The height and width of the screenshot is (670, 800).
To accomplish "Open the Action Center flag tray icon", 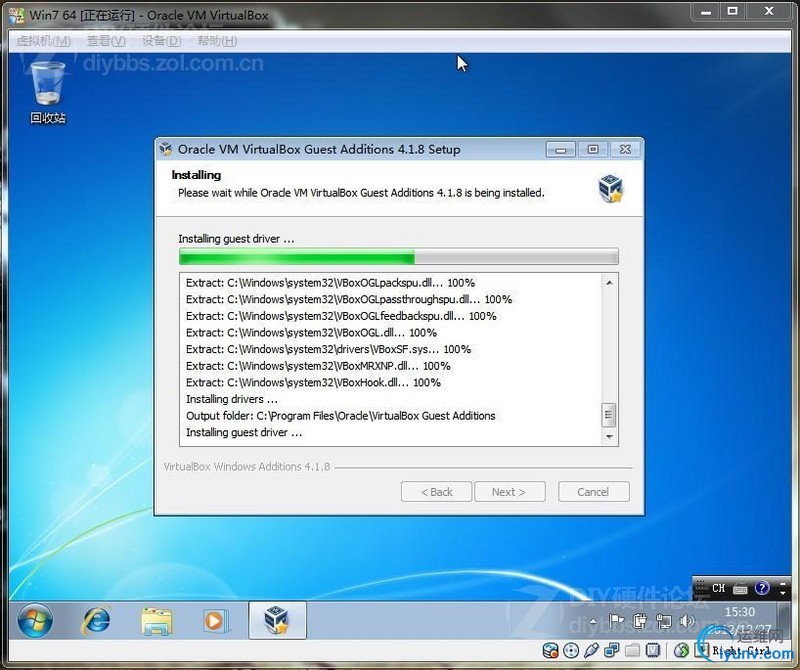I will point(616,621).
